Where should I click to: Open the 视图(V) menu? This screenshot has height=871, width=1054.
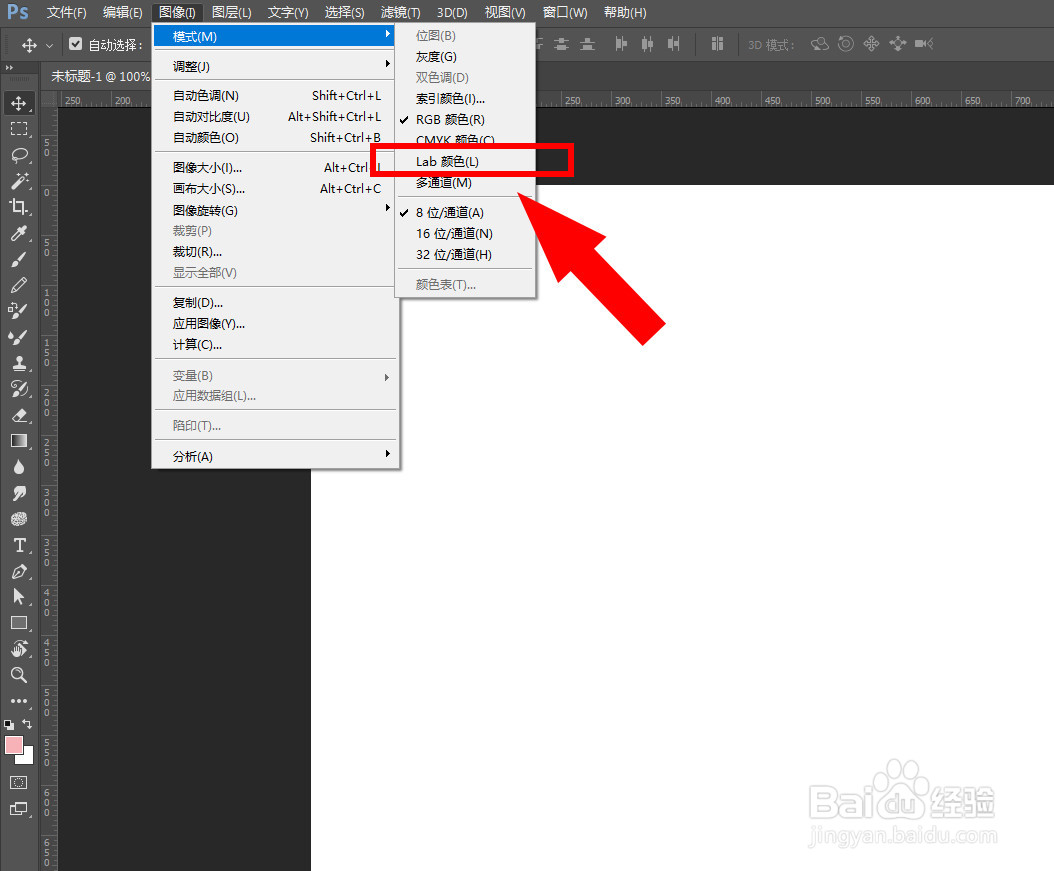(x=505, y=12)
